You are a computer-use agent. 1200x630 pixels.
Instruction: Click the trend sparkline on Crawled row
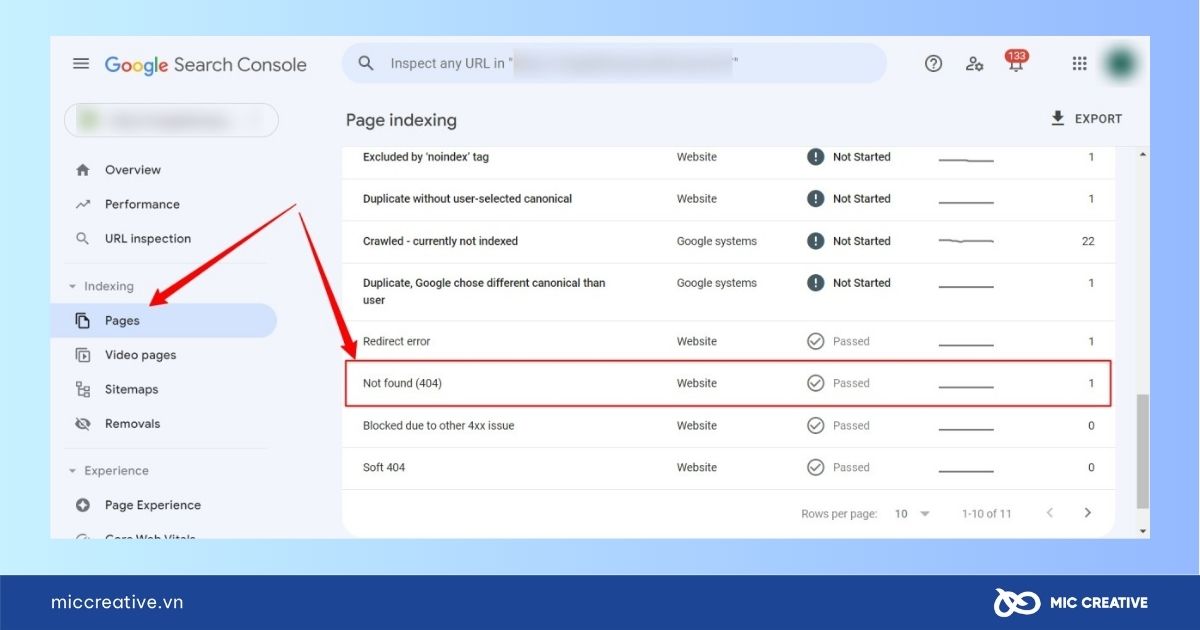pos(966,241)
